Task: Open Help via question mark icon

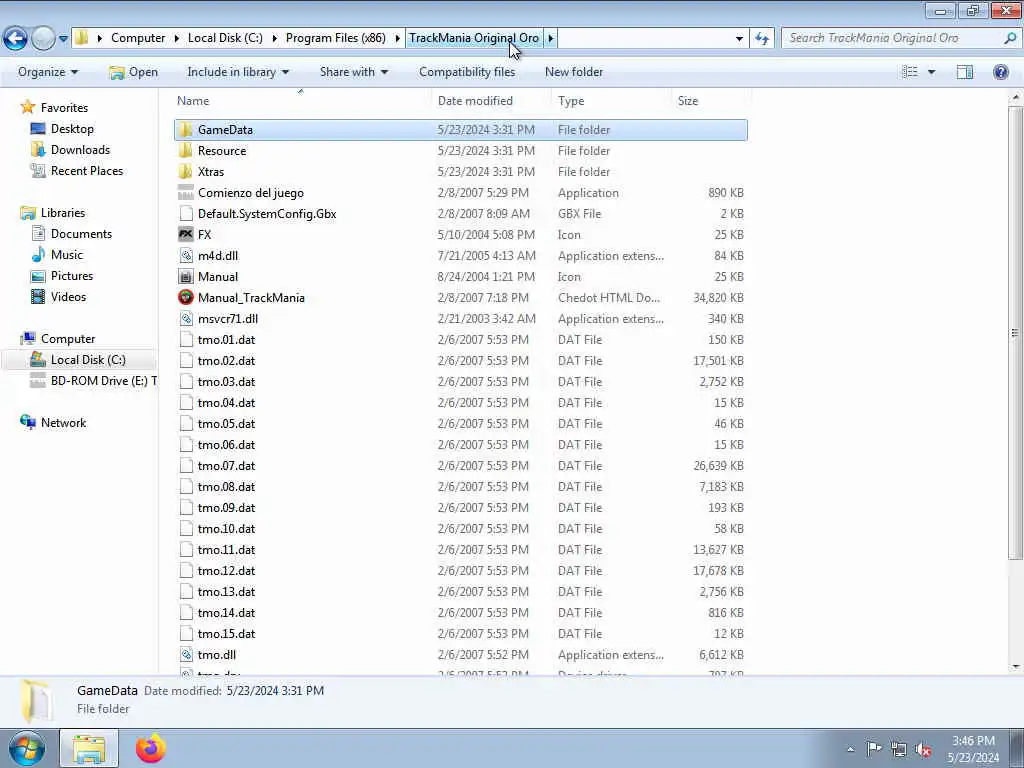Action: (x=1000, y=72)
